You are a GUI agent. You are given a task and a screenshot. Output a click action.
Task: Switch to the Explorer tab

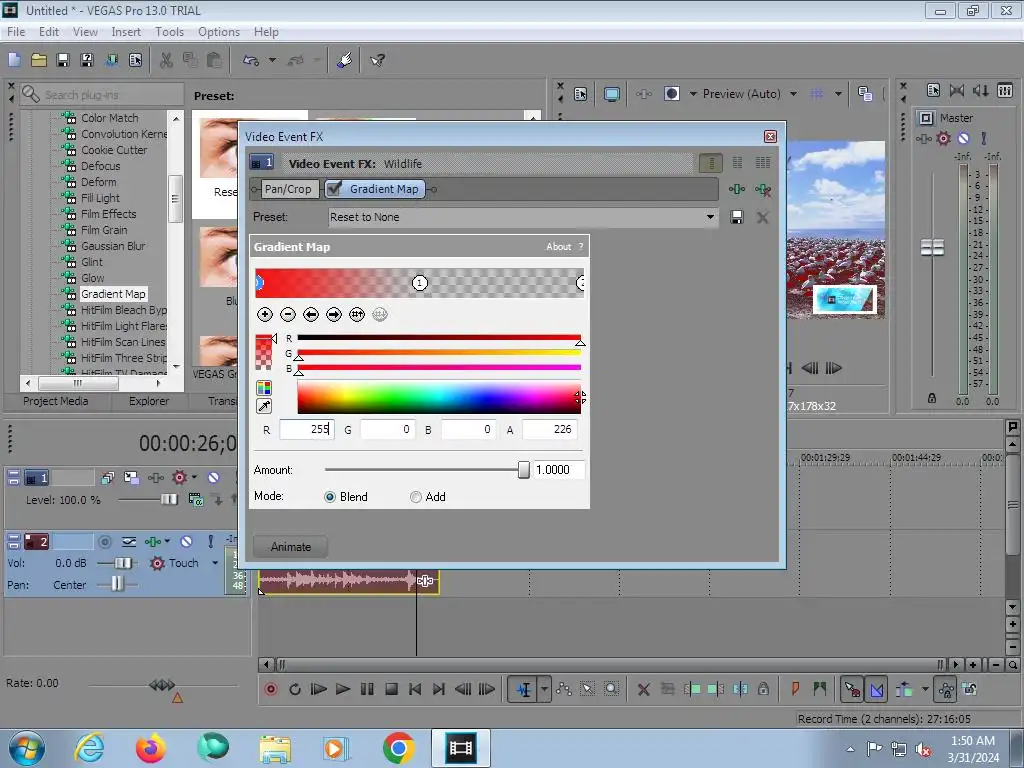point(149,401)
